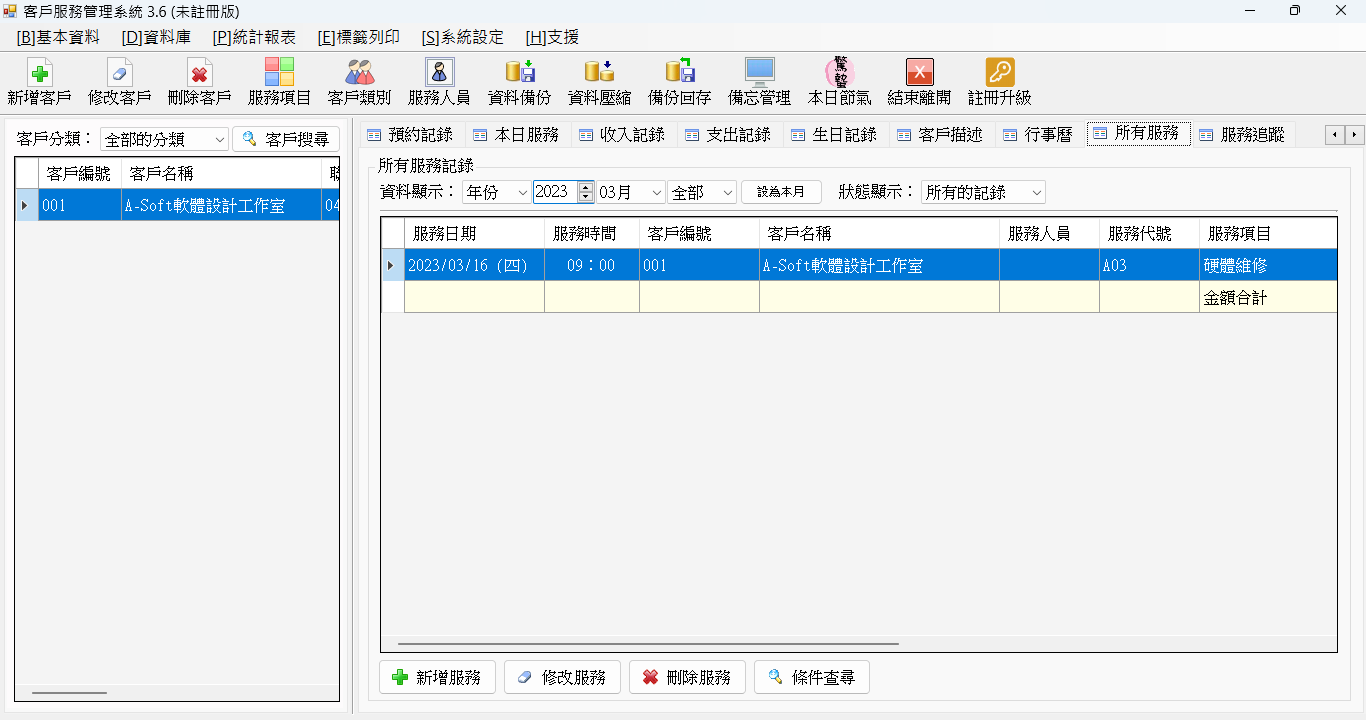Open the 年份 display mode dropdown
Screen dimensions: 1366x720
point(496,192)
